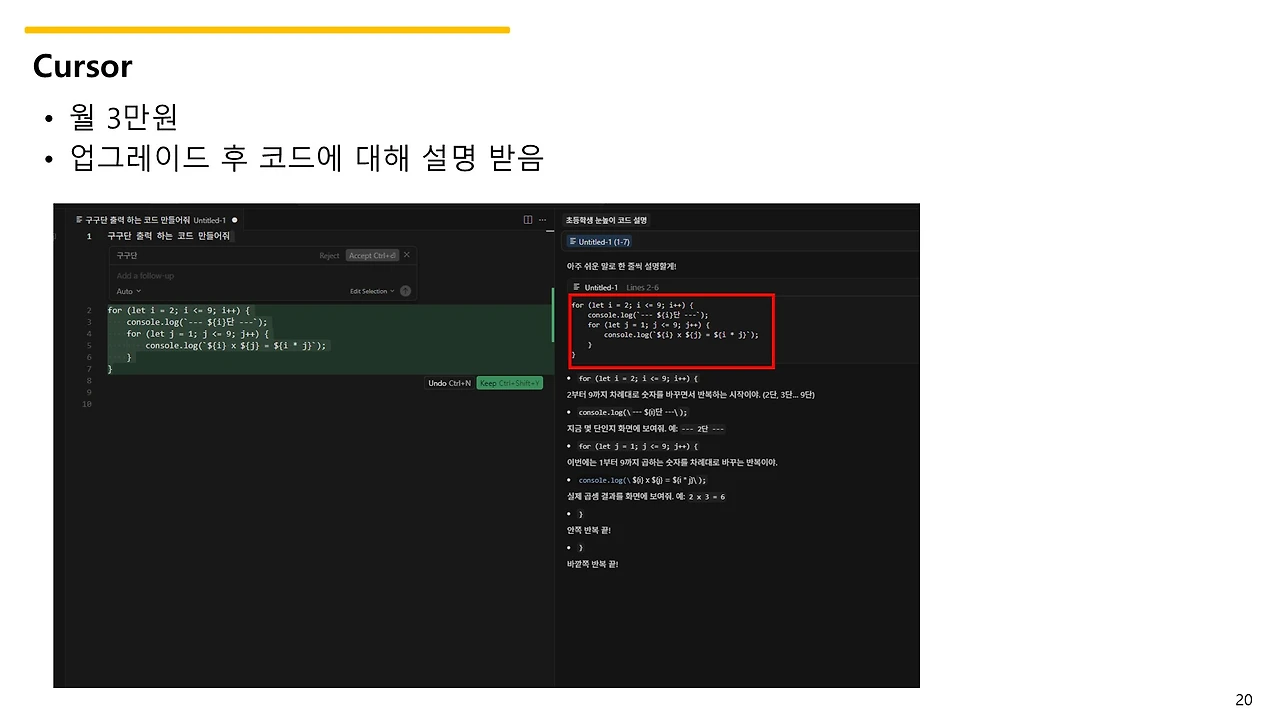Click the Undo Ctrl+N button
Screen dimensions: 1280x720
(x=448, y=382)
